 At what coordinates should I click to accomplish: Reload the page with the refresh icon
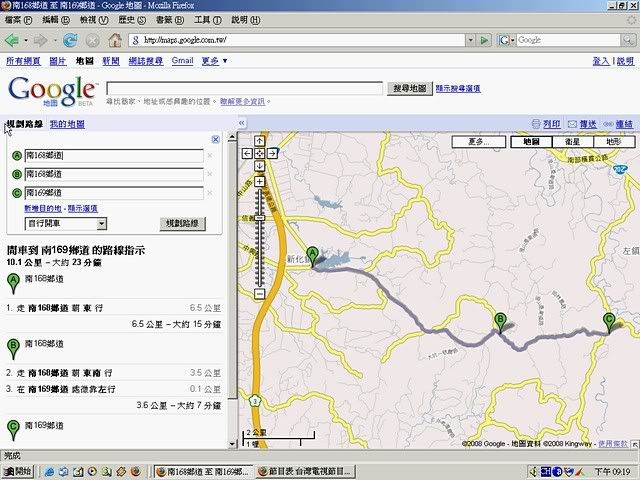click(x=71, y=40)
